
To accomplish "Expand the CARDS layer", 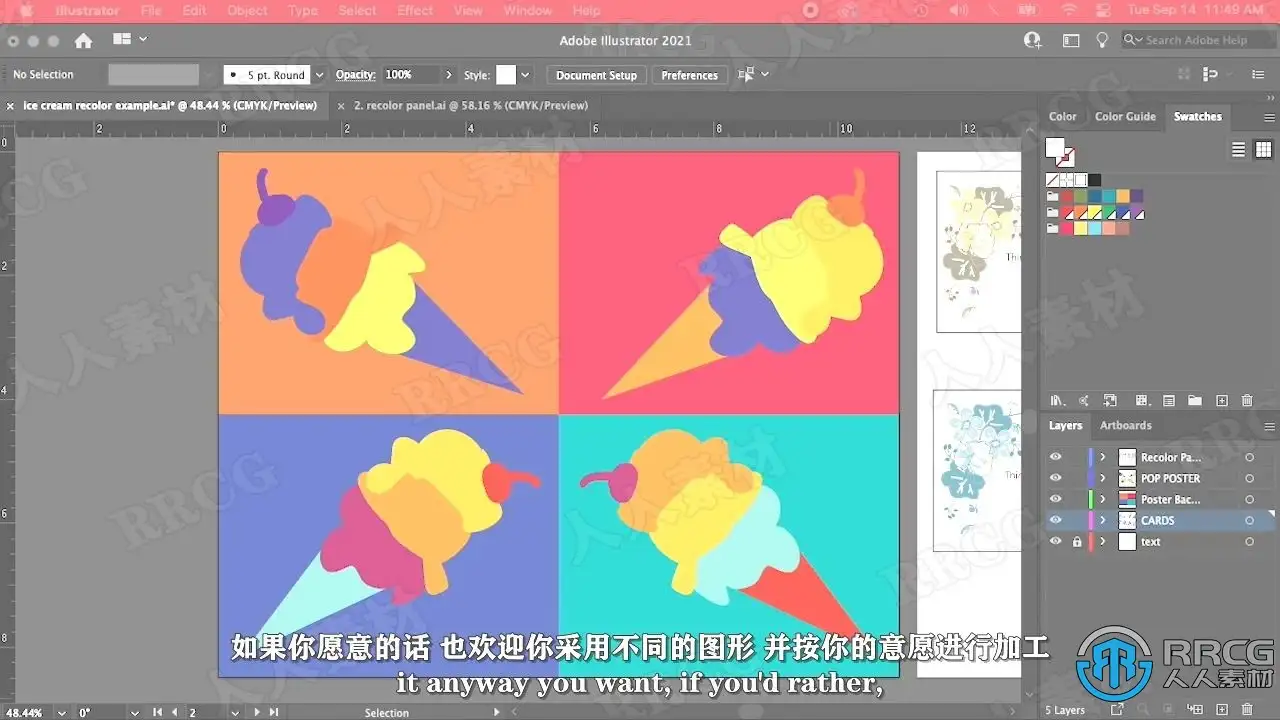I will (1103, 520).
